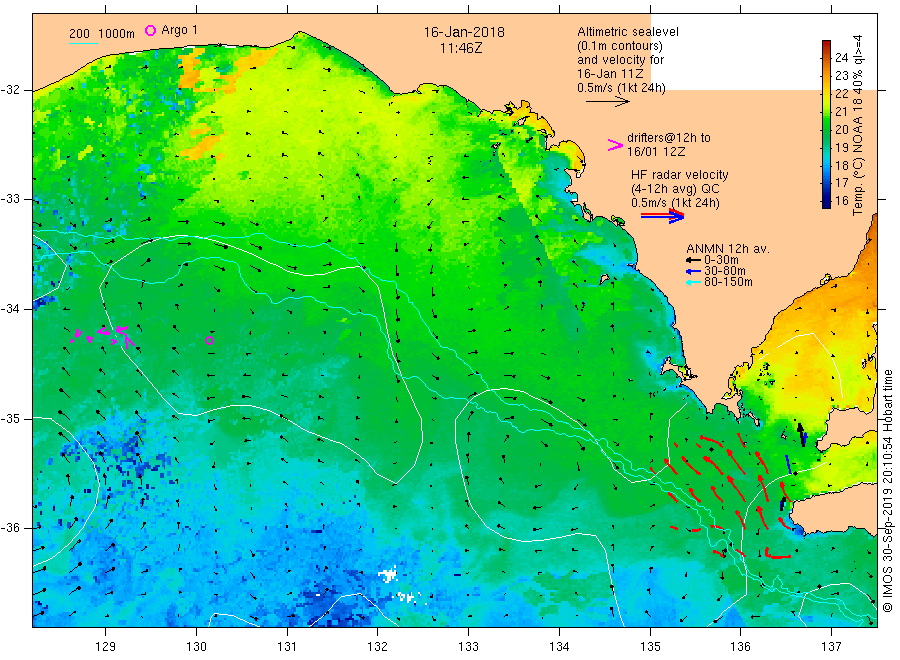Click the 11:46Z time label
900x660 pixels.
point(461,48)
